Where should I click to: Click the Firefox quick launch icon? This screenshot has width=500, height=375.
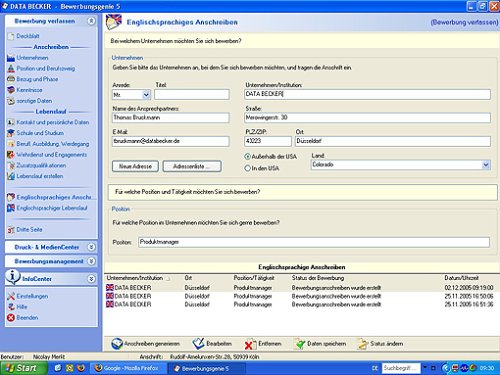point(81,368)
